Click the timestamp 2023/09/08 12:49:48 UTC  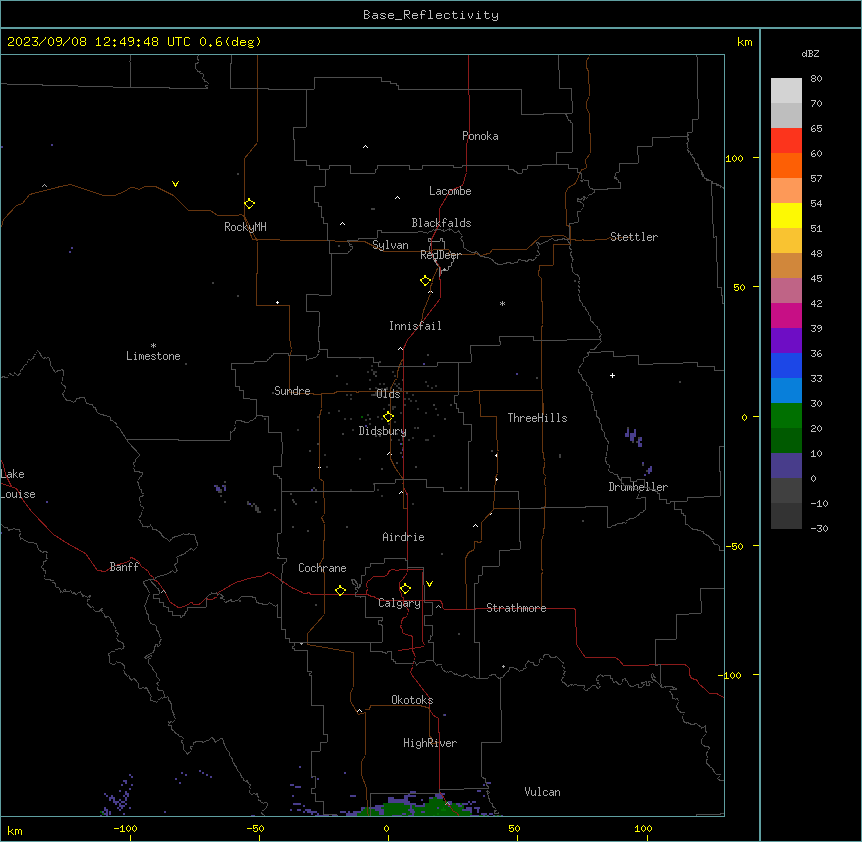[x=99, y=42]
